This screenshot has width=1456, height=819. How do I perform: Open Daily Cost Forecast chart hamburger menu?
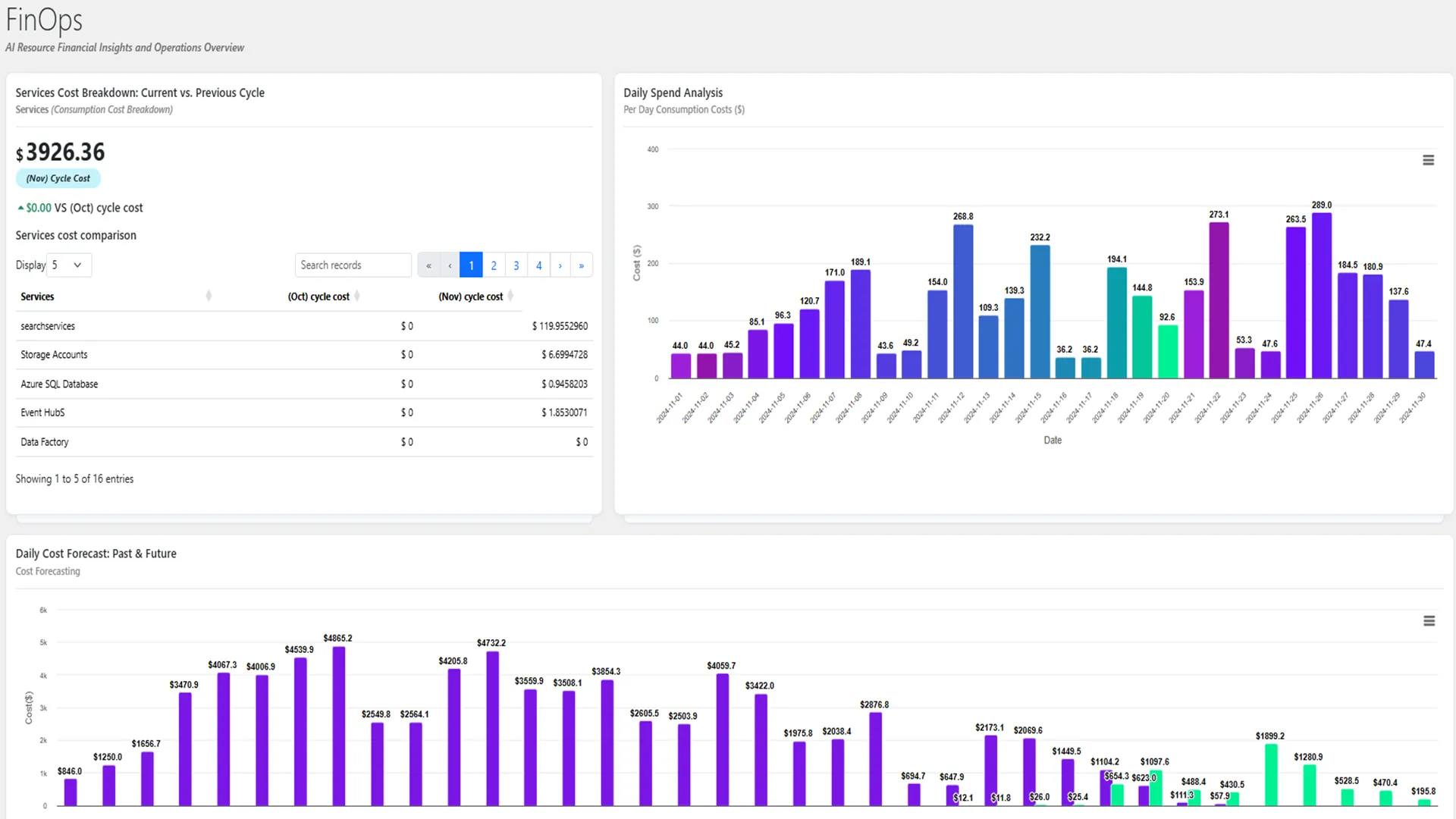pos(1429,621)
